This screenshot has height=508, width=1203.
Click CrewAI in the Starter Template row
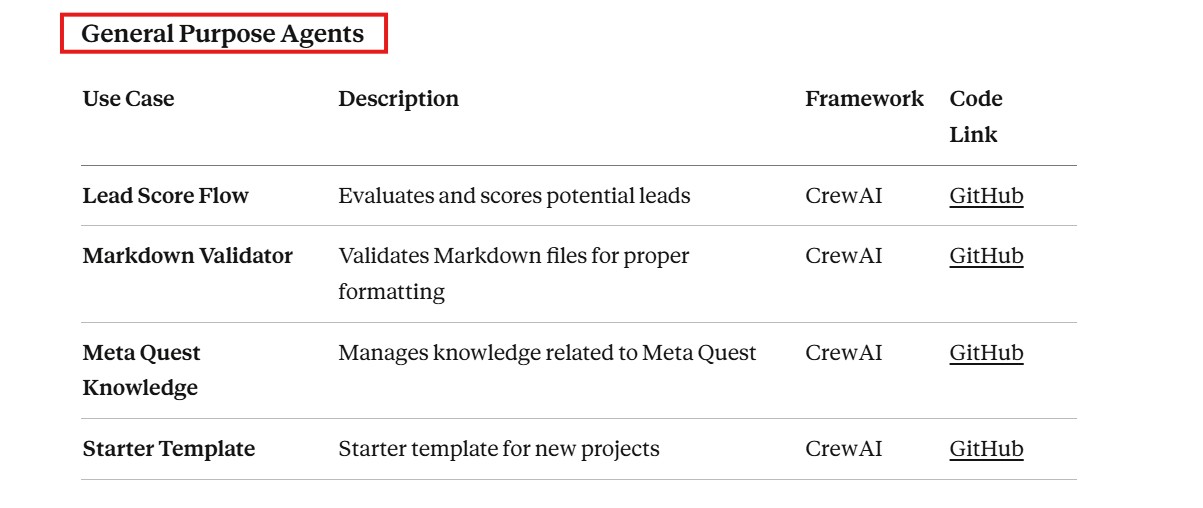[843, 449]
